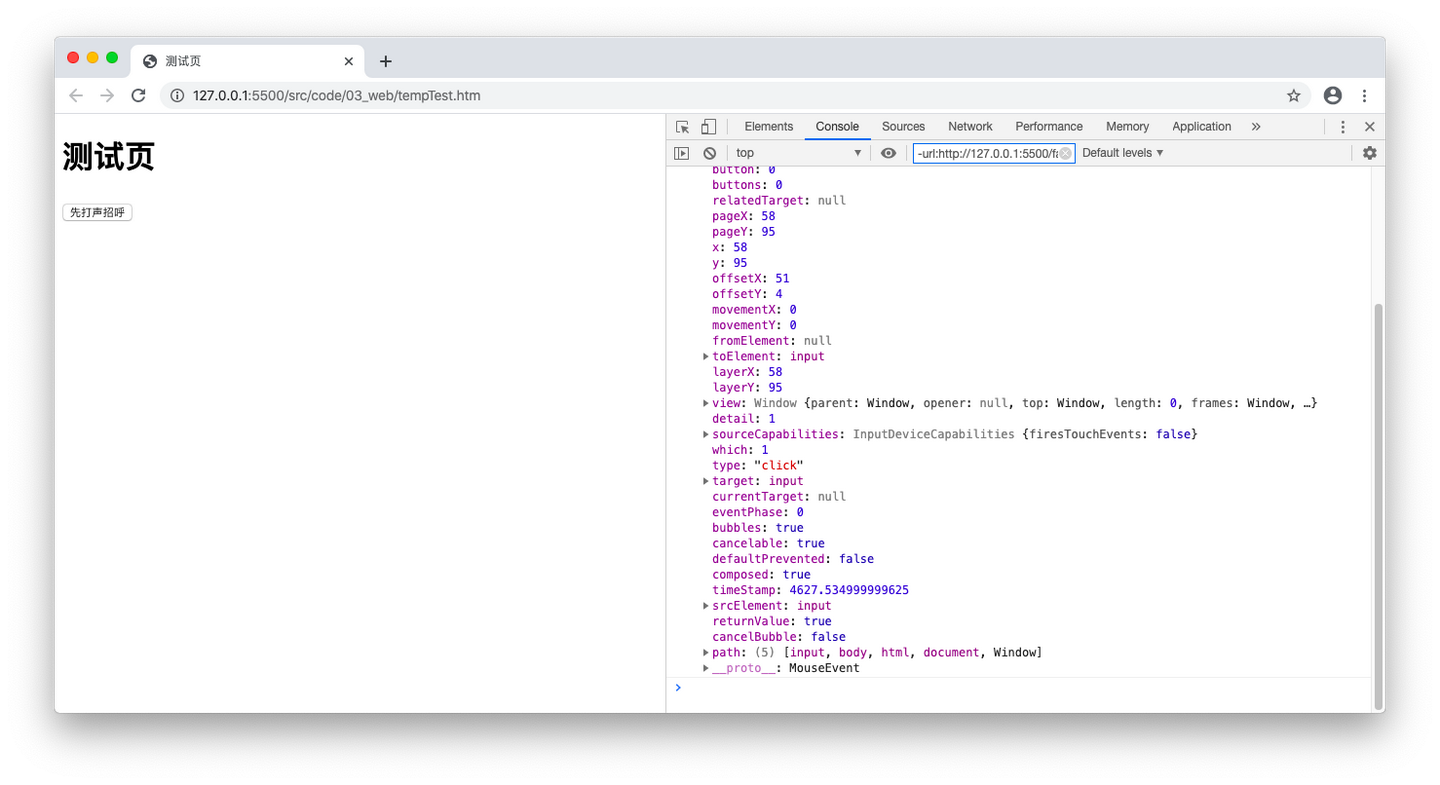Select the bubbles: true row
Viewport: 1440px width, 785px height.
pyautogui.click(x=758, y=528)
